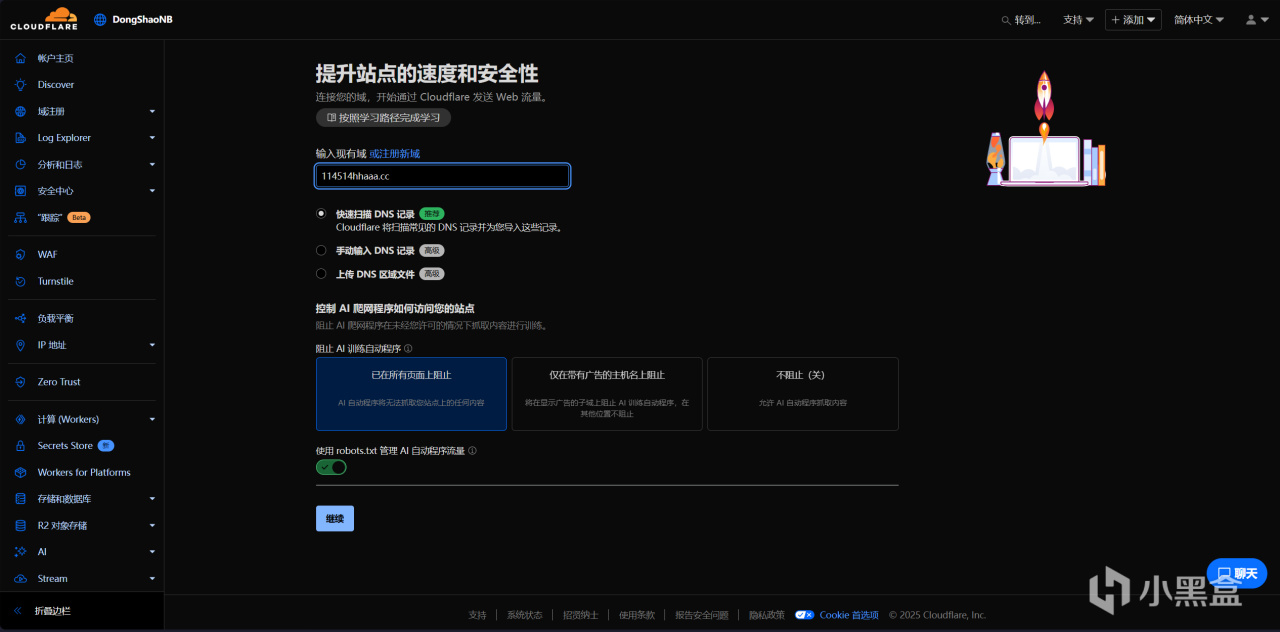This screenshot has width=1280, height=632.
Task: Select 快速扫描 DNS 记录 radio button
Action: coord(321,213)
